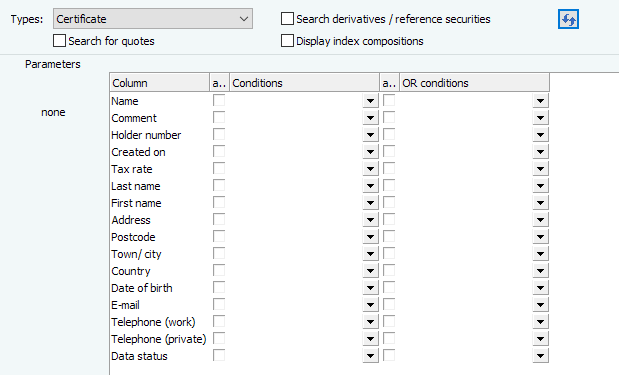Tick Display index compositions checkbox

(287, 41)
